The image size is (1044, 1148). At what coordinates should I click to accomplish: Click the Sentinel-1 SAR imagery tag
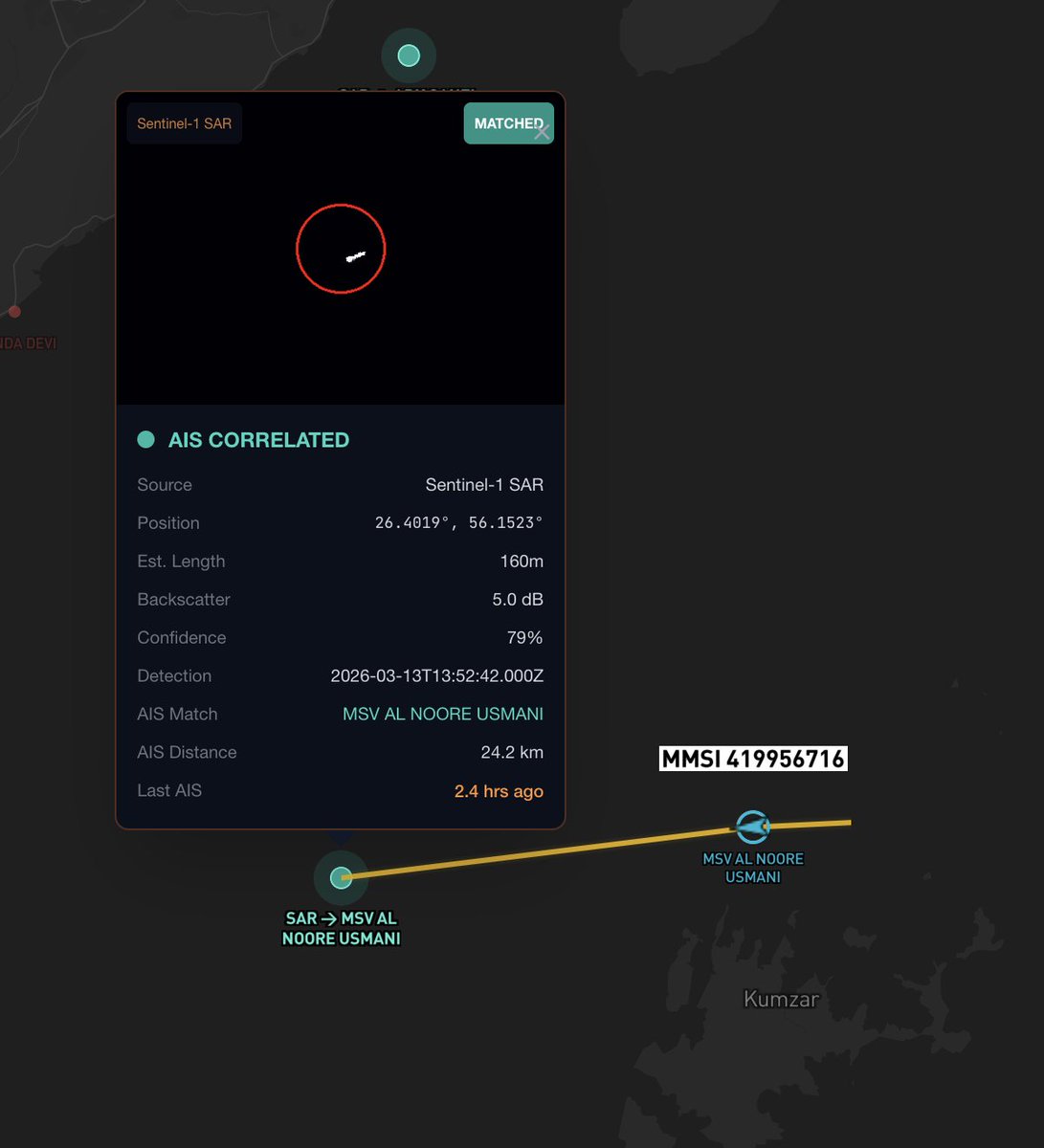coord(184,123)
